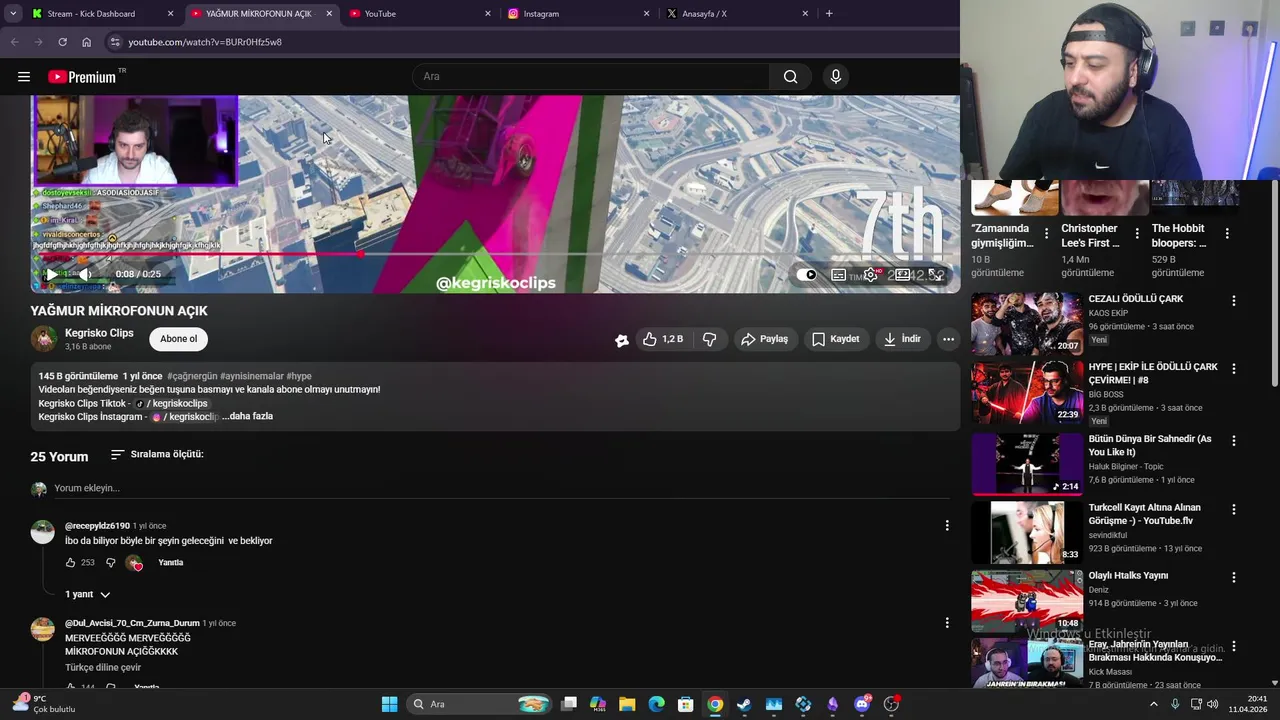
Task: Enter fullscreen on the video player
Action: click(x=936, y=275)
